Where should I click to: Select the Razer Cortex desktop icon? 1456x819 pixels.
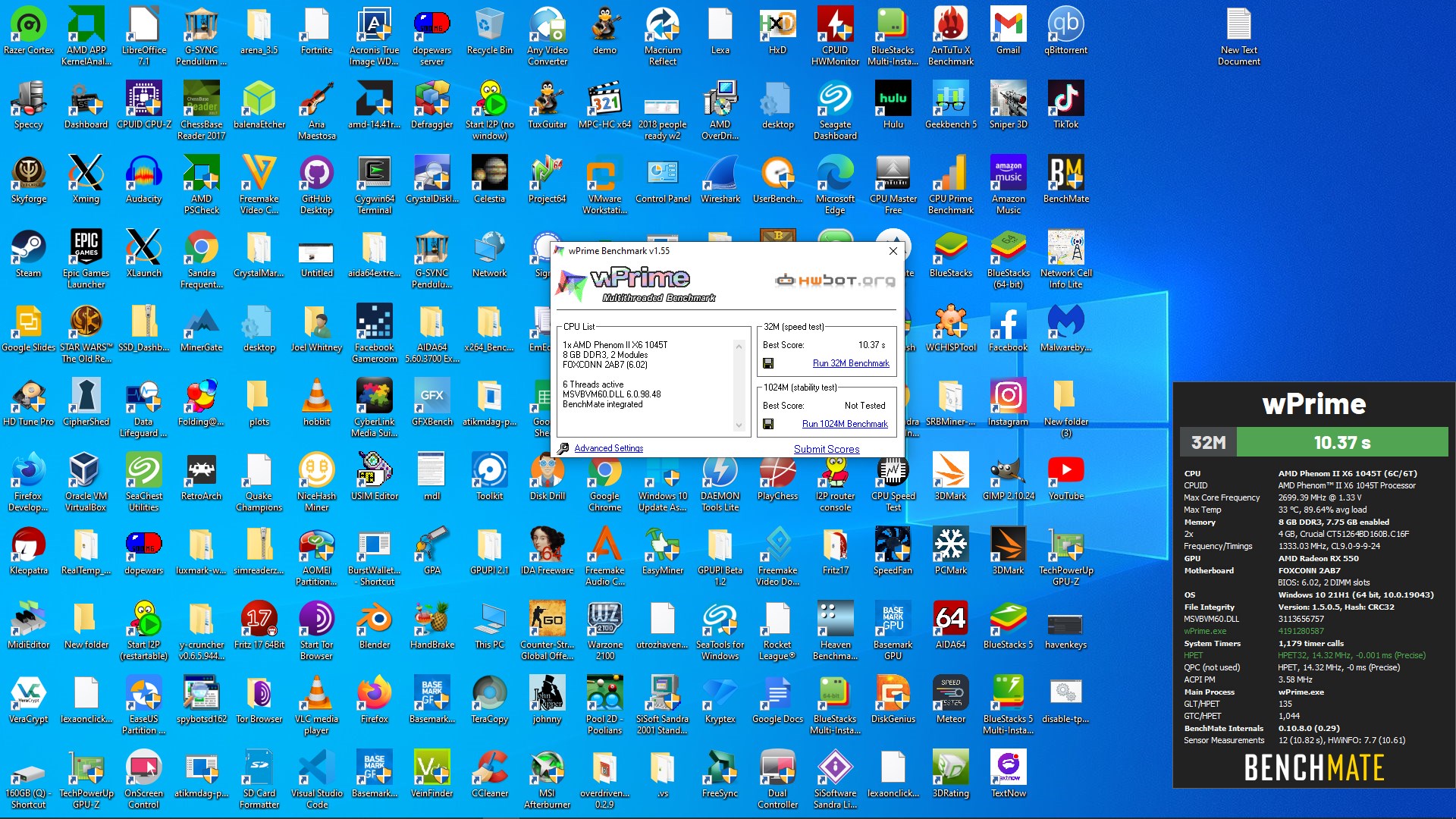point(29,32)
